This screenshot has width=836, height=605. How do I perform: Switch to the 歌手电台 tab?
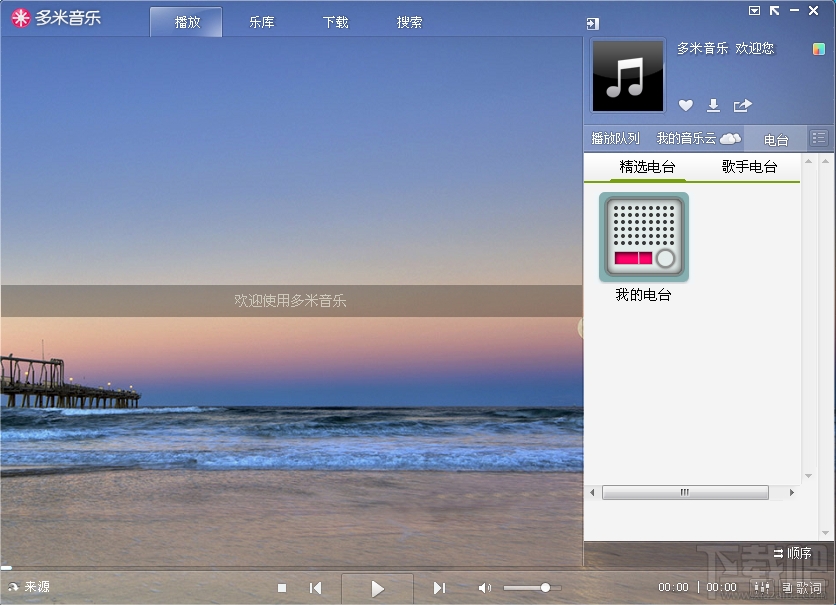pos(749,167)
